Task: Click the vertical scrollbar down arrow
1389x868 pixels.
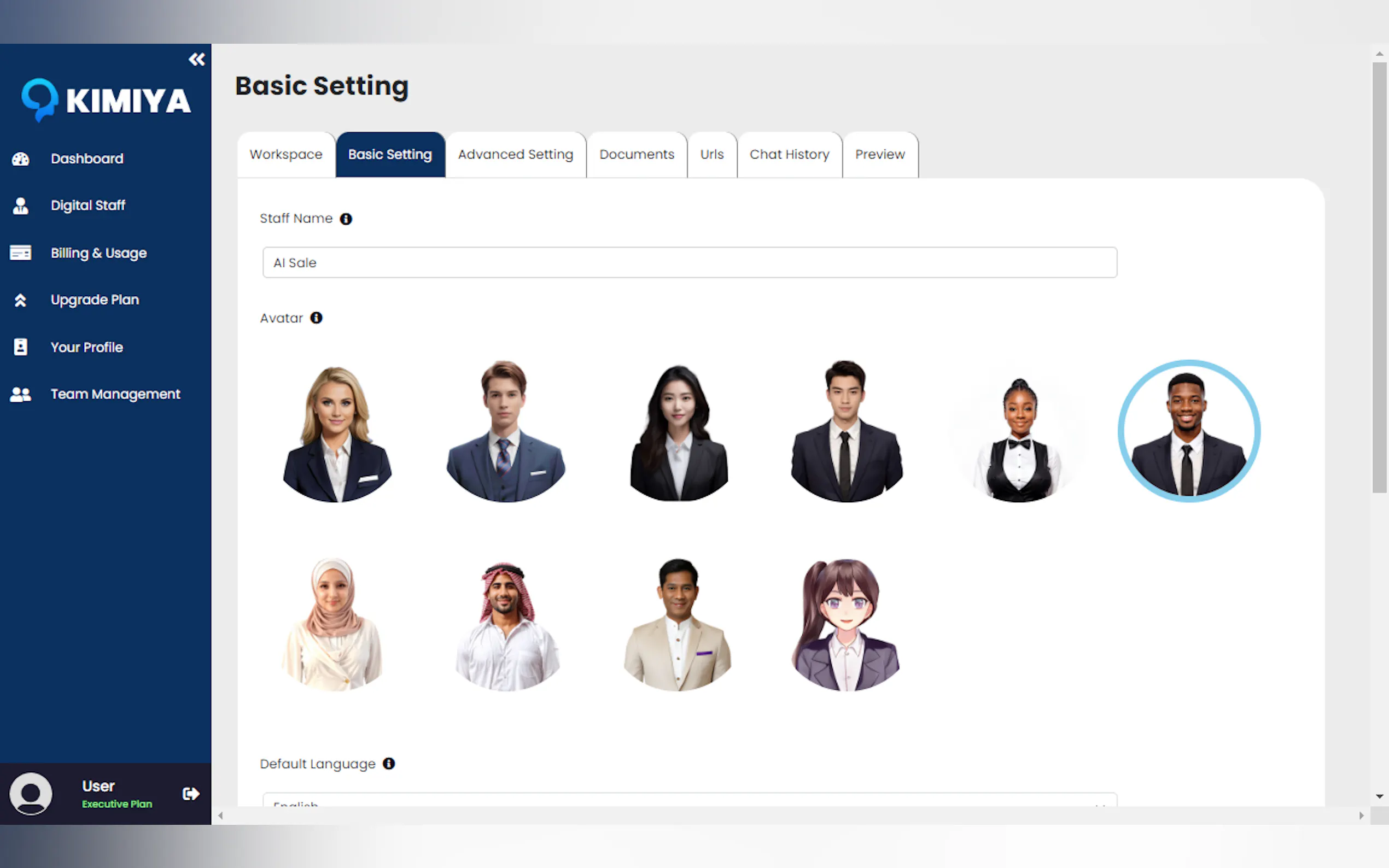Action: click(1379, 796)
